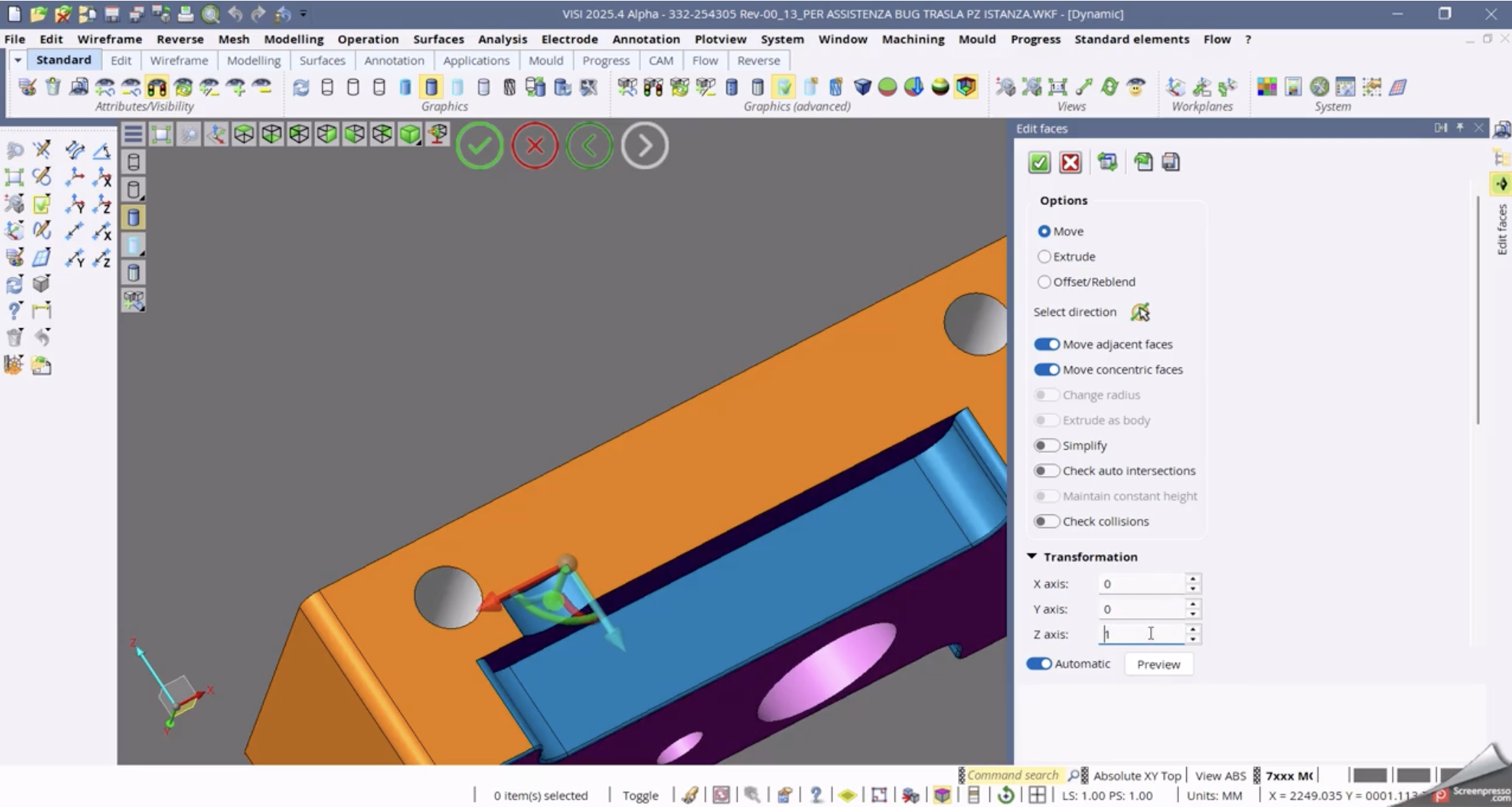This screenshot has height=807, width=1512.
Task: Click the trash delete icon in Attributes/Visibility
Action: (52, 88)
